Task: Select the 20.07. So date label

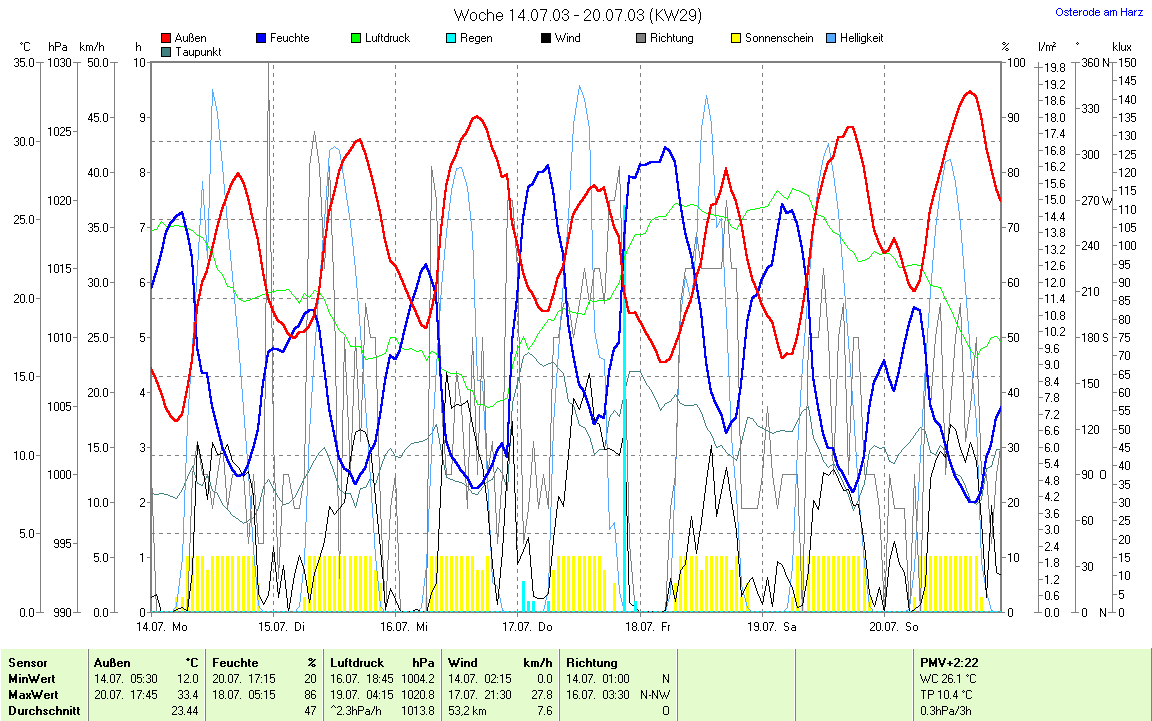Action: tap(893, 627)
